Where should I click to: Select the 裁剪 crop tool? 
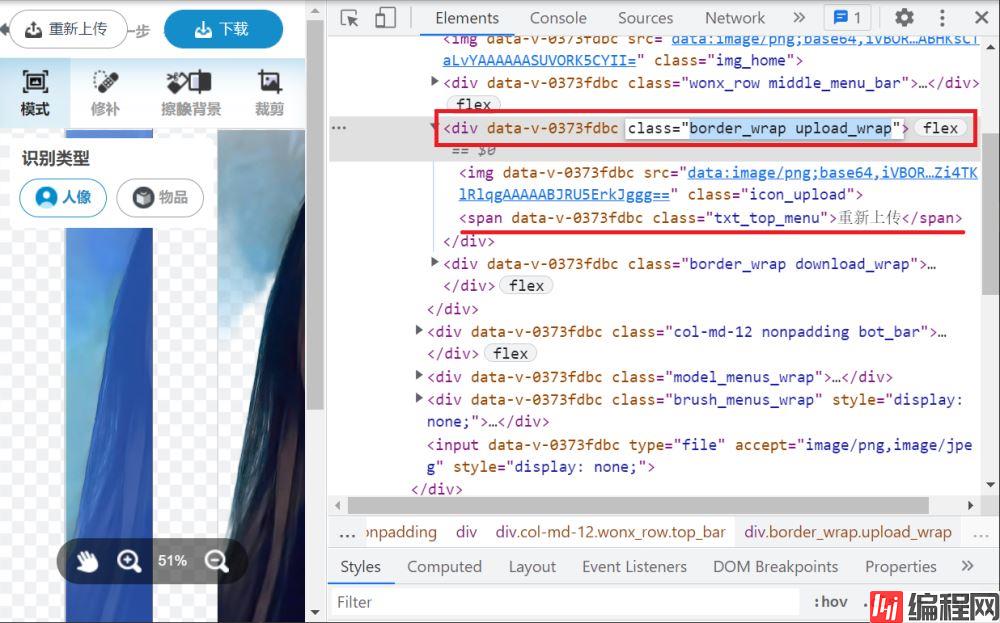[269, 93]
